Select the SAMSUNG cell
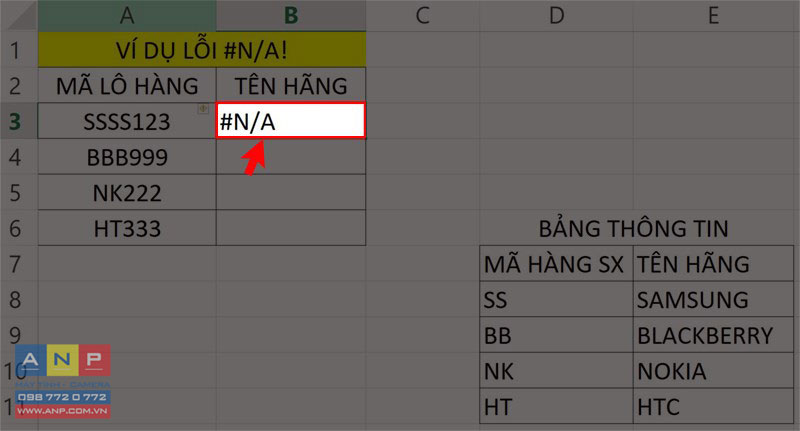Viewport: 800px width, 431px height. click(713, 299)
